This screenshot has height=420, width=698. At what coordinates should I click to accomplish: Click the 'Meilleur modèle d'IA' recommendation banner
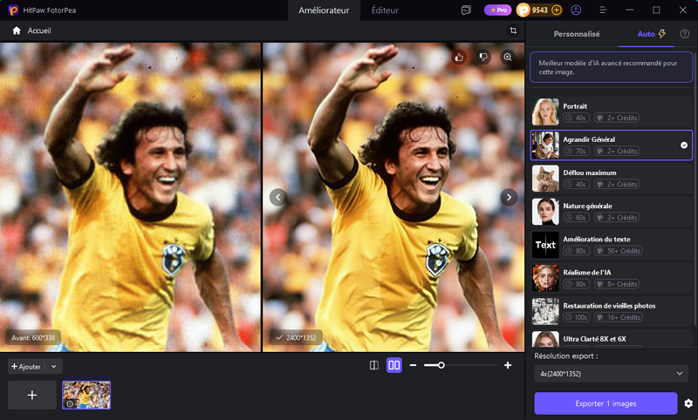pyautogui.click(x=611, y=67)
